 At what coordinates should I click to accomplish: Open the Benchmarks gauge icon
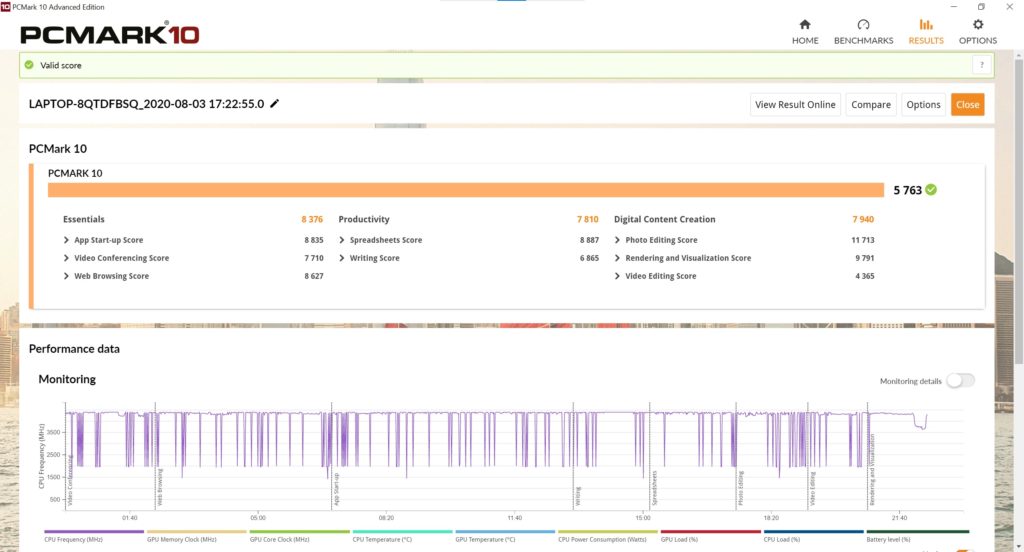(863, 25)
